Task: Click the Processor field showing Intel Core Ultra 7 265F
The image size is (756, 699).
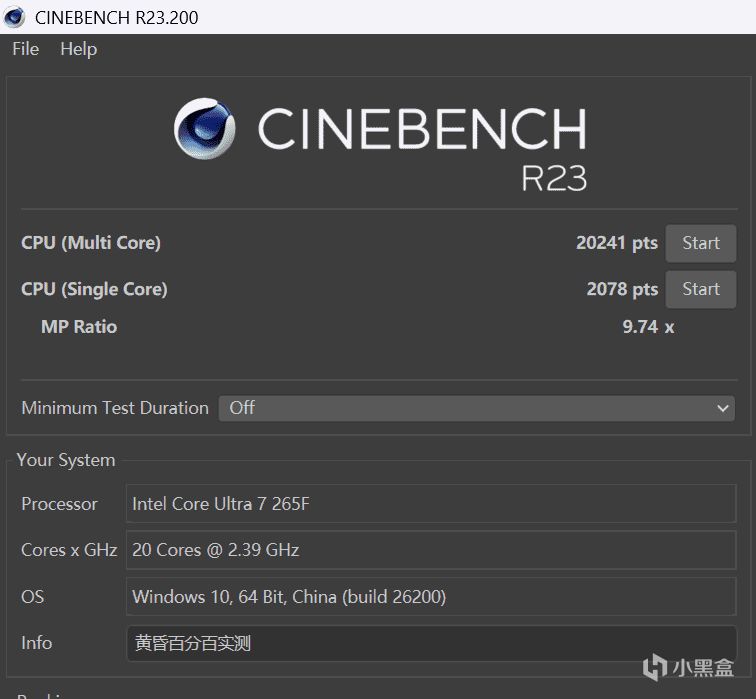Action: [x=431, y=504]
